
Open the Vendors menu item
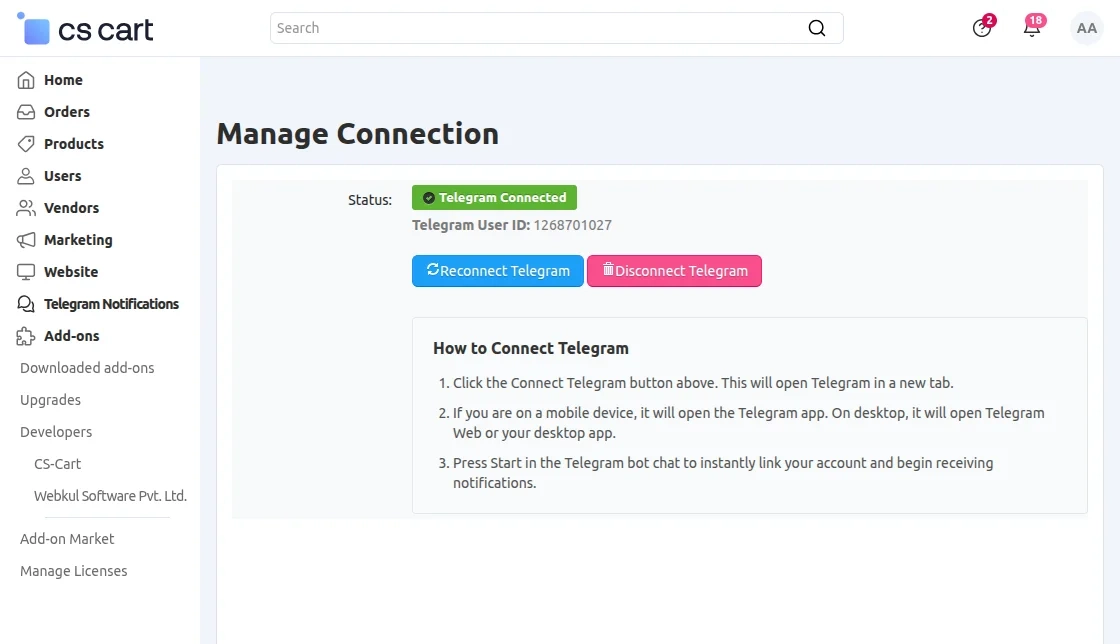click(x=71, y=208)
